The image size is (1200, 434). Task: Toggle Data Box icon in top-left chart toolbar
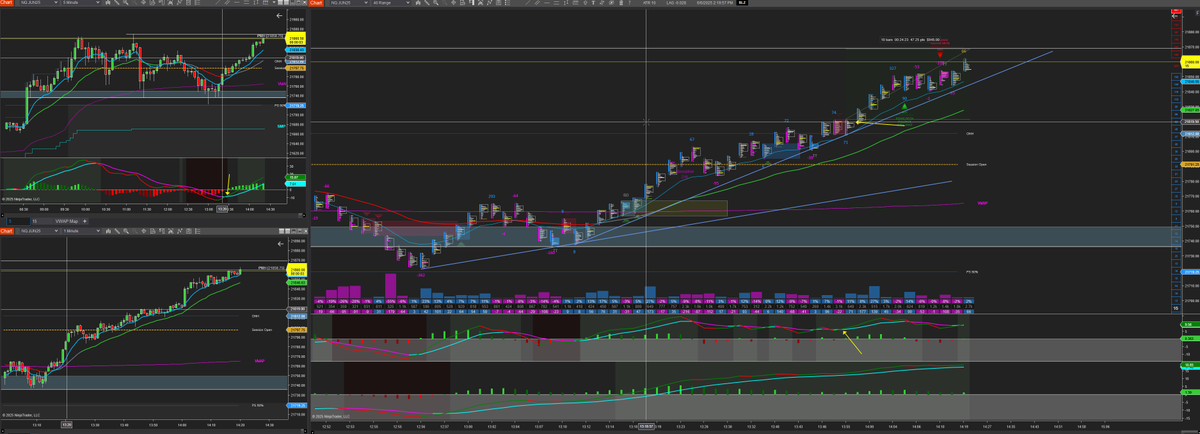[x=152, y=4]
